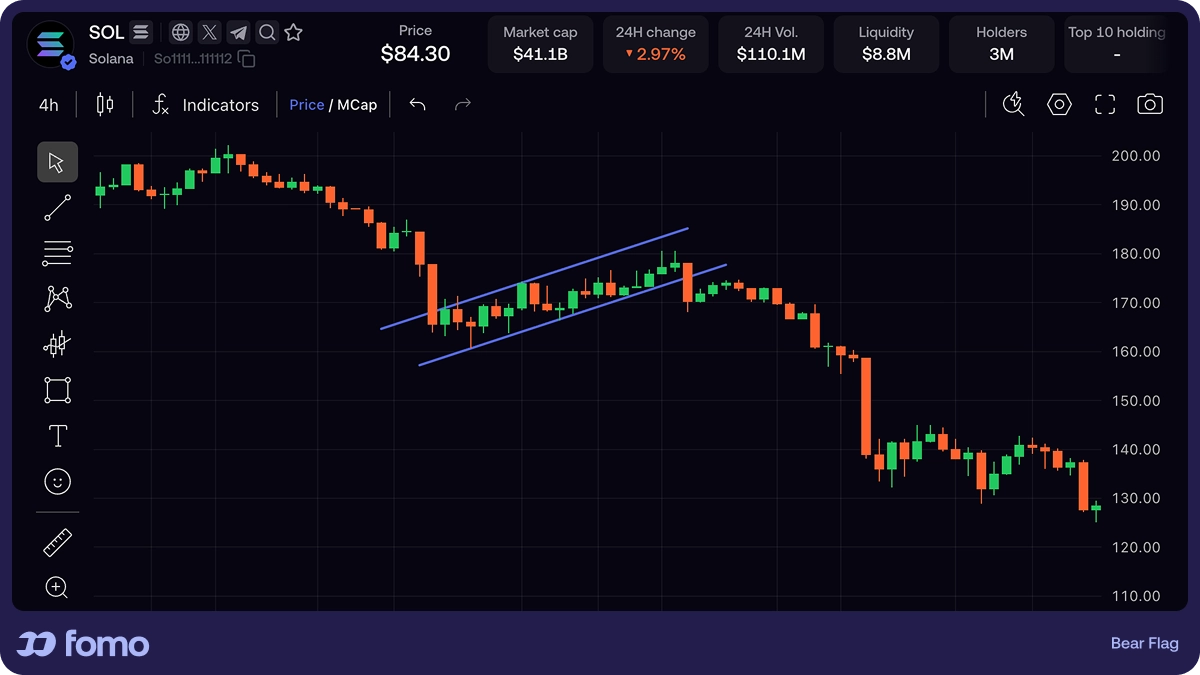Click the Market cap $41.1B card
1200x675 pixels.
point(540,44)
